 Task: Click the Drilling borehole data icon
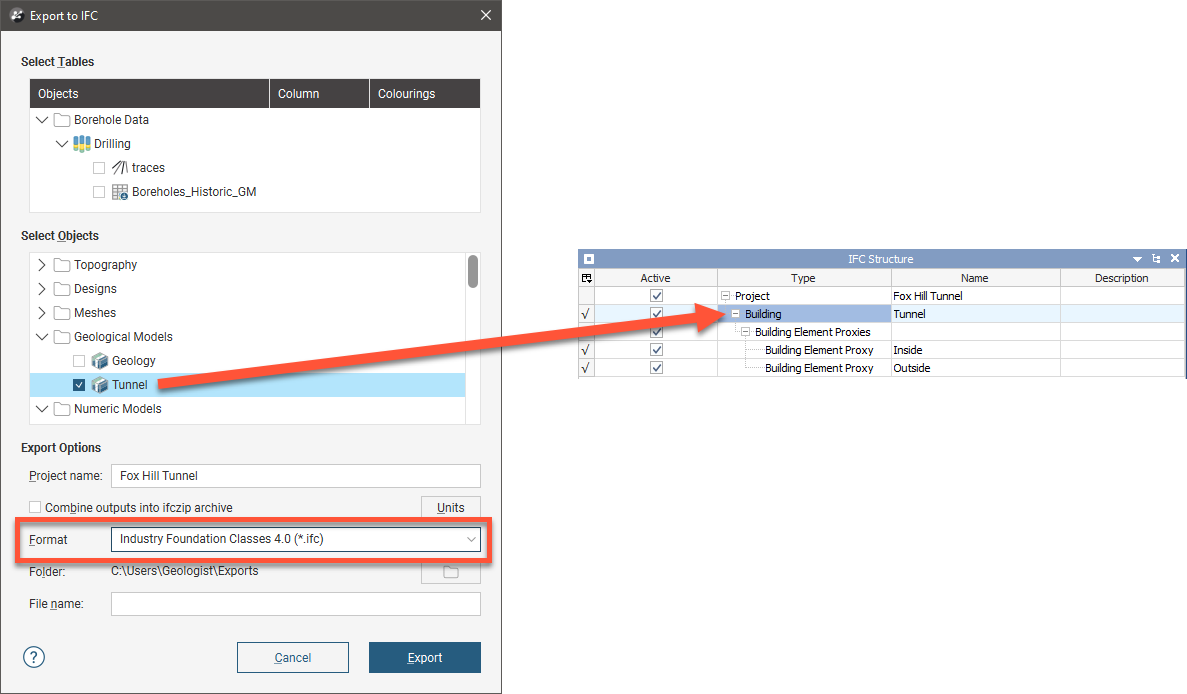coord(82,144)
